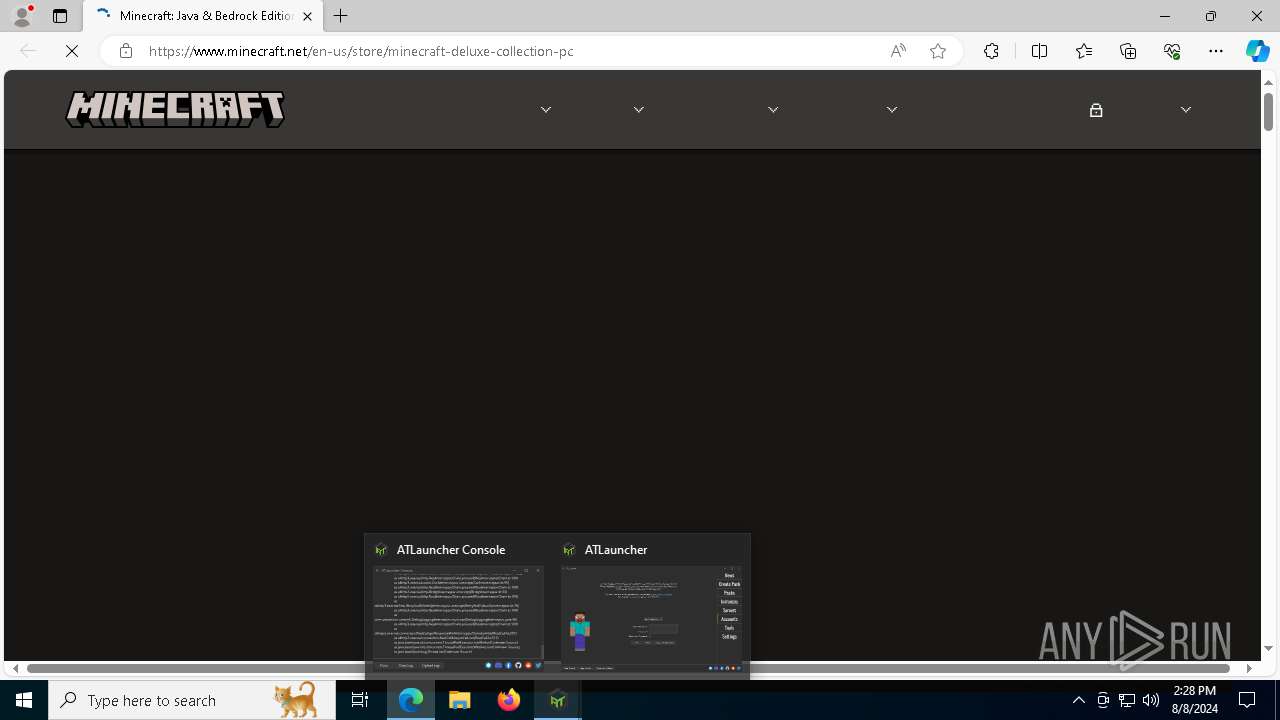Screen dimensions: 1280x720
Task: Add this page to favorites
Action: (x=938, y=51)
